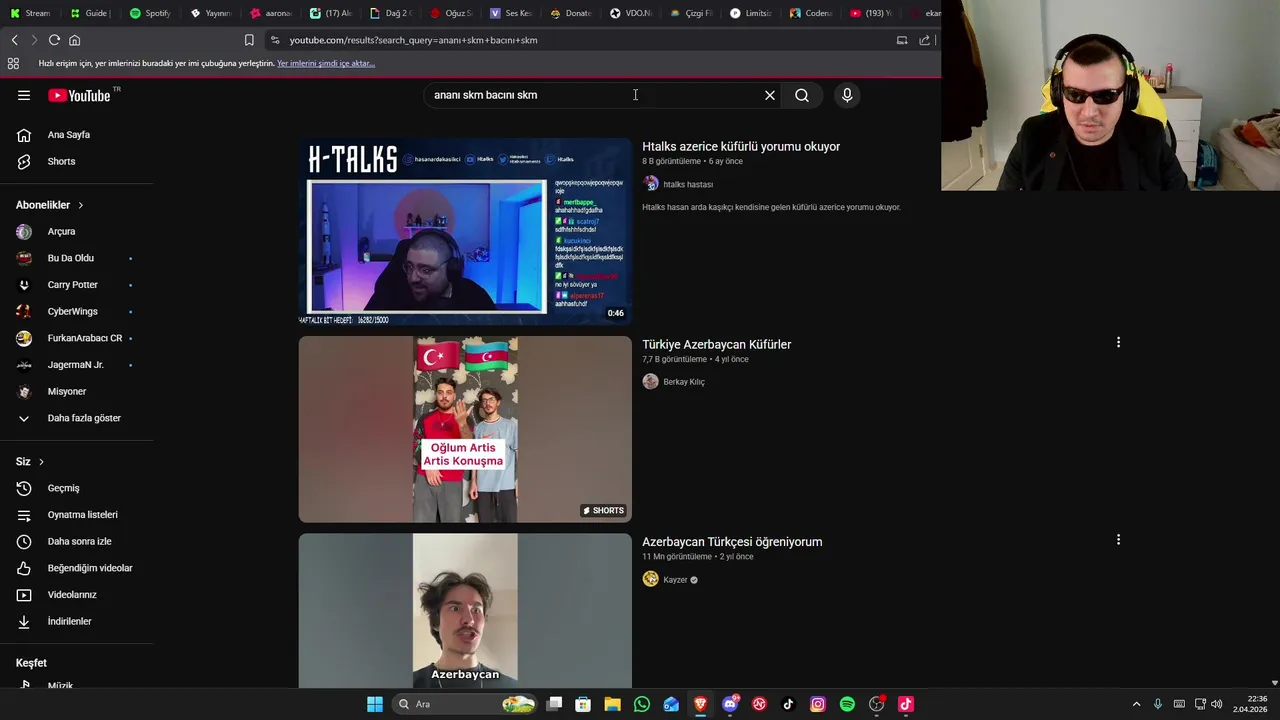Screen dimensions: 1280x720
Task: Click 'Yer imlerini şimdi içe aktar' link
Action: coord(326,63)
